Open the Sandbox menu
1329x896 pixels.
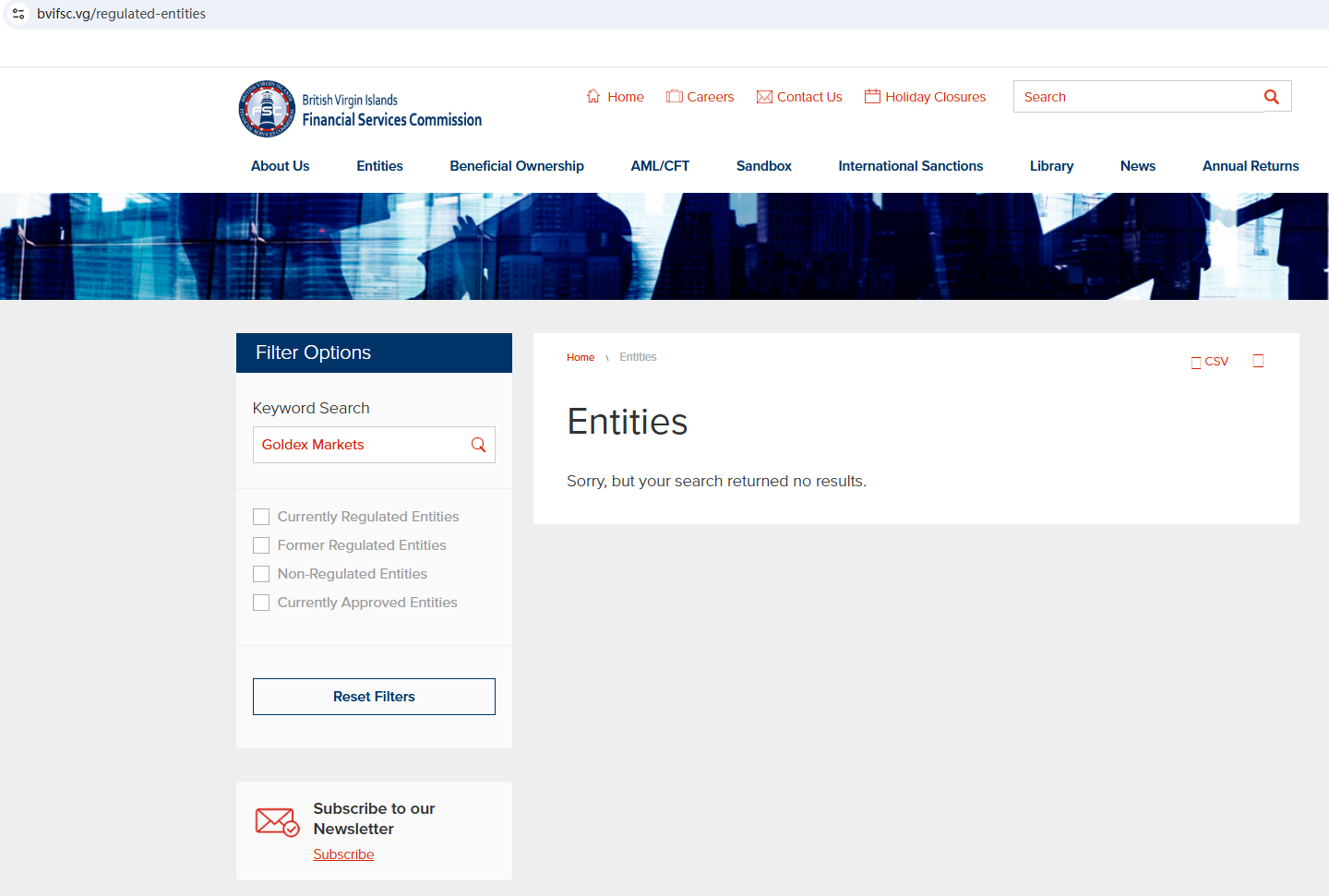click(764, 166)
